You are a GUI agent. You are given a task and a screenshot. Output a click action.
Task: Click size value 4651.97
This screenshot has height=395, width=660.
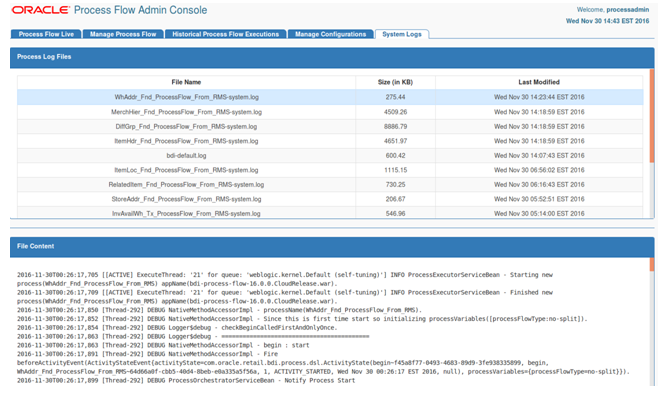coord(395,141)
